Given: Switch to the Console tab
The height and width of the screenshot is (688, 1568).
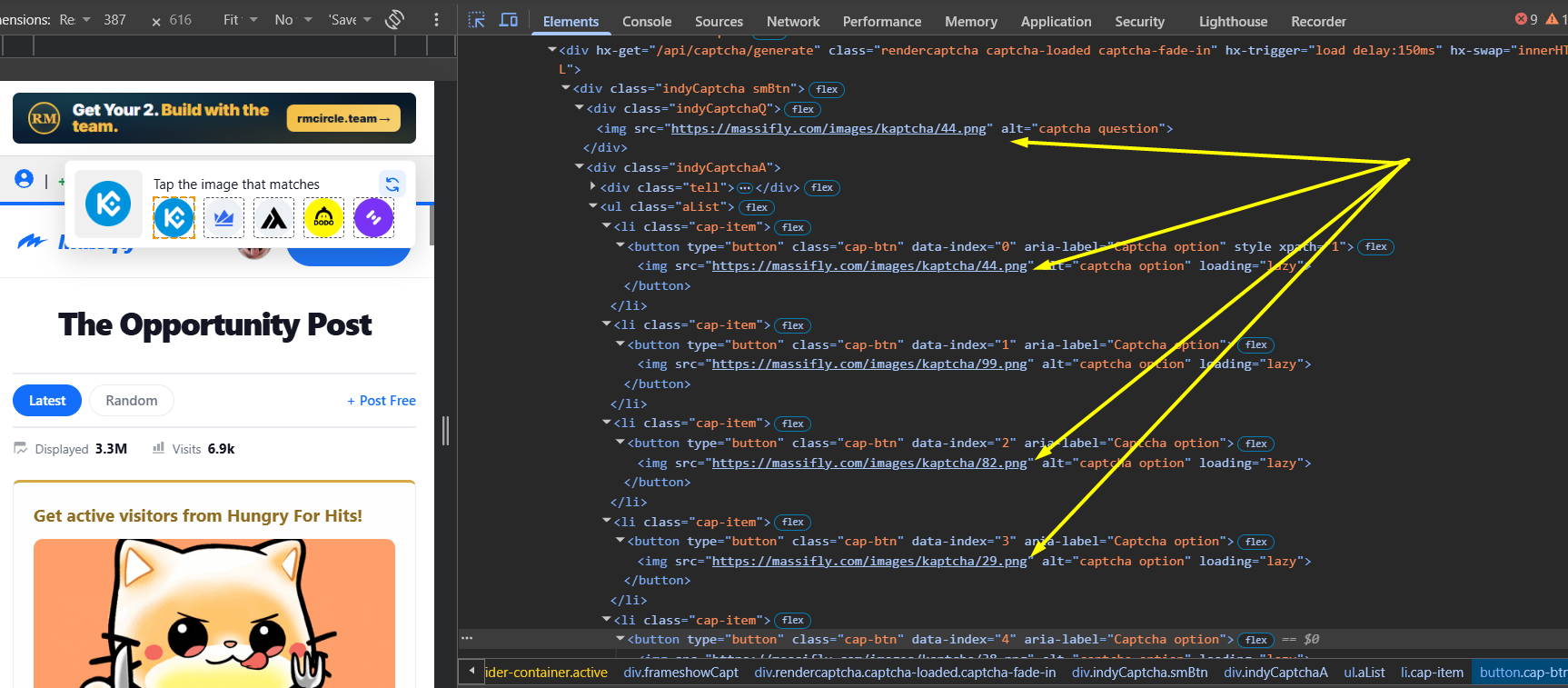Looking at the screenshot, I should [x=647, y=21].
